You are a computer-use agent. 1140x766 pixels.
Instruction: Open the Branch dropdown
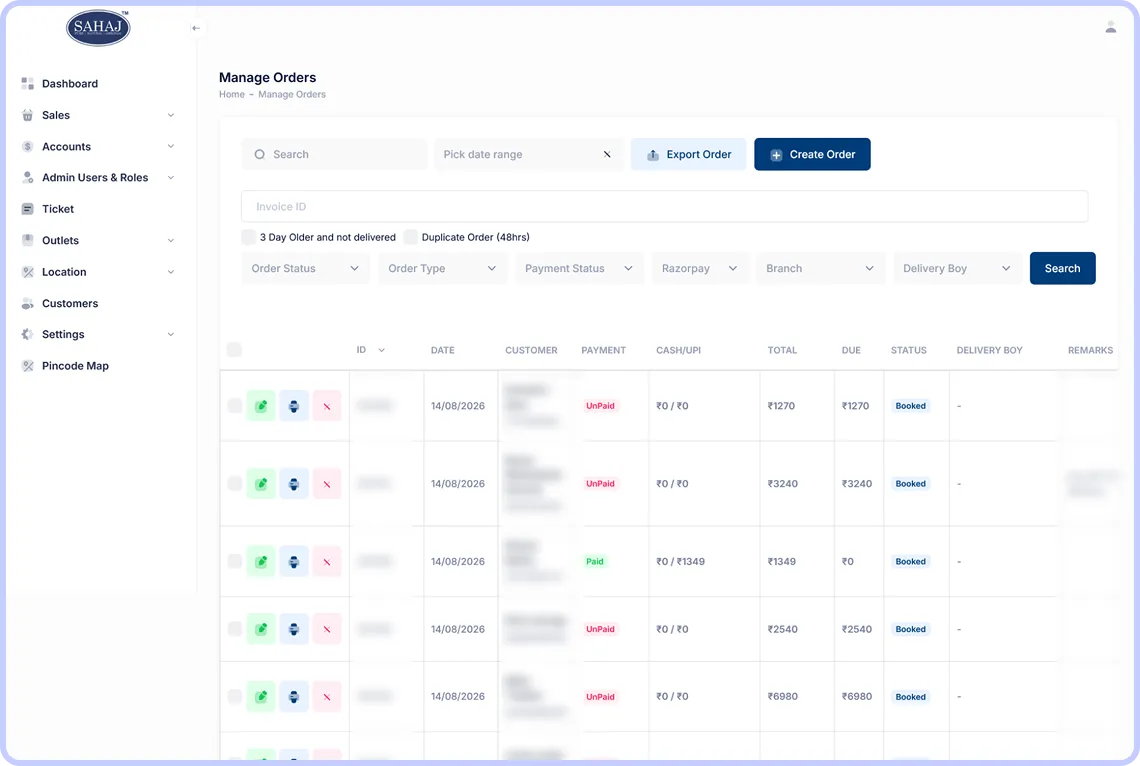pyautogui.click(x=820, y=268)
